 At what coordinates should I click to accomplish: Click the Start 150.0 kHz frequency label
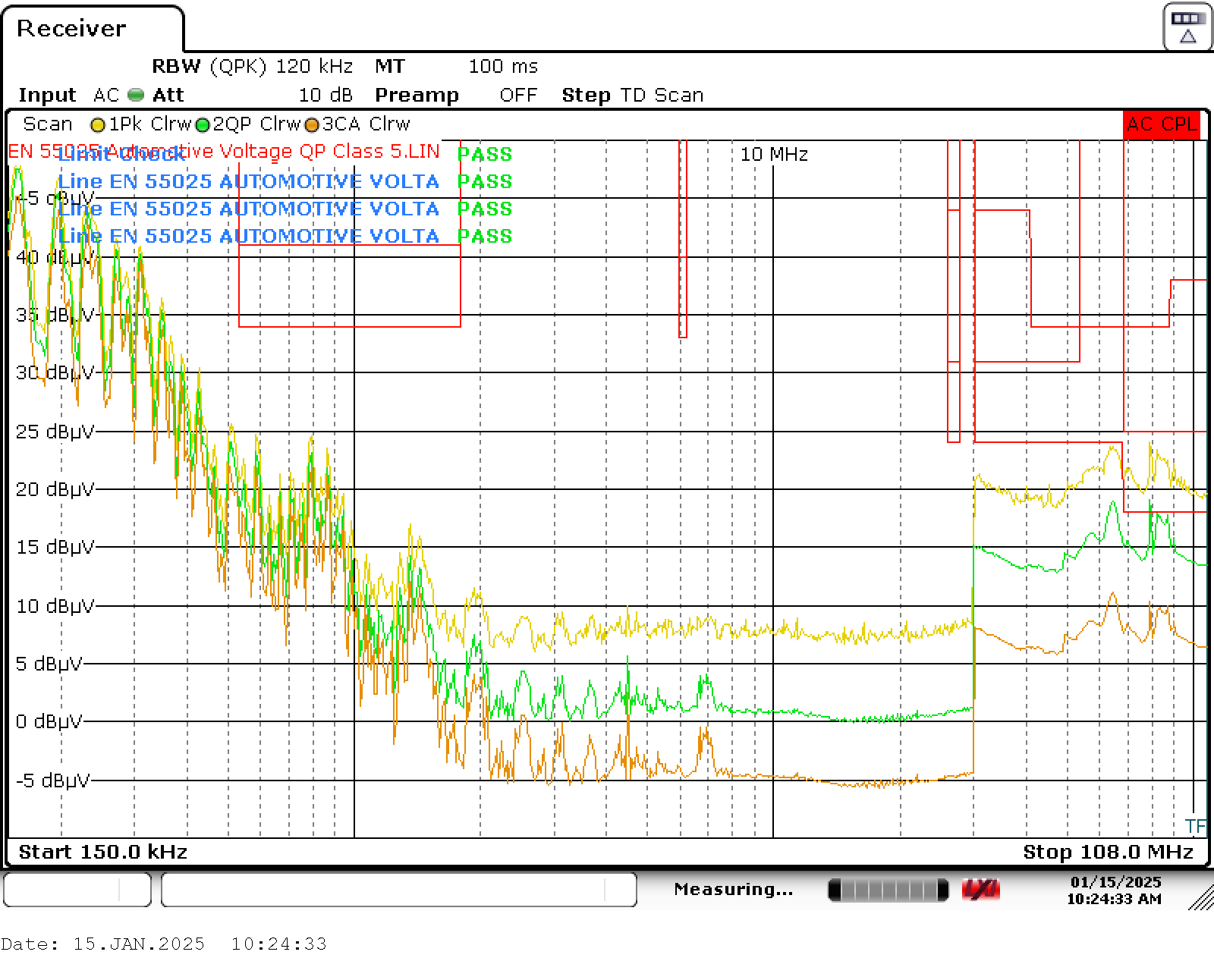[x=103, y=852]
